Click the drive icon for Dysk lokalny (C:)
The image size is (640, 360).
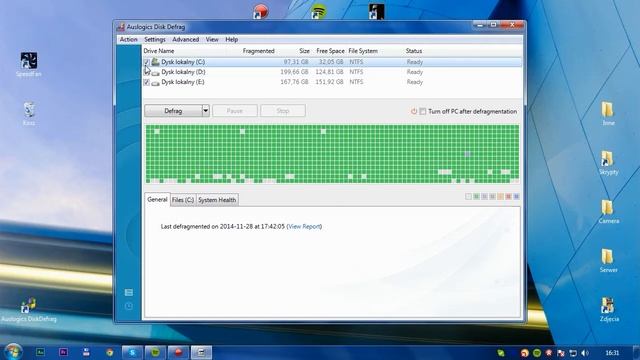[155, 62]
